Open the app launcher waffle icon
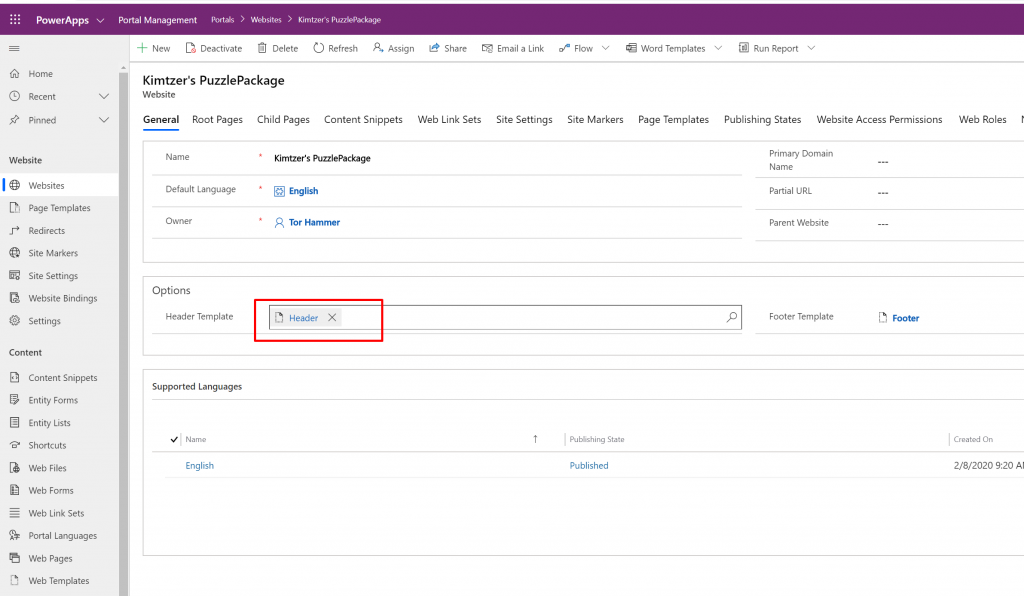 [15, 20]
